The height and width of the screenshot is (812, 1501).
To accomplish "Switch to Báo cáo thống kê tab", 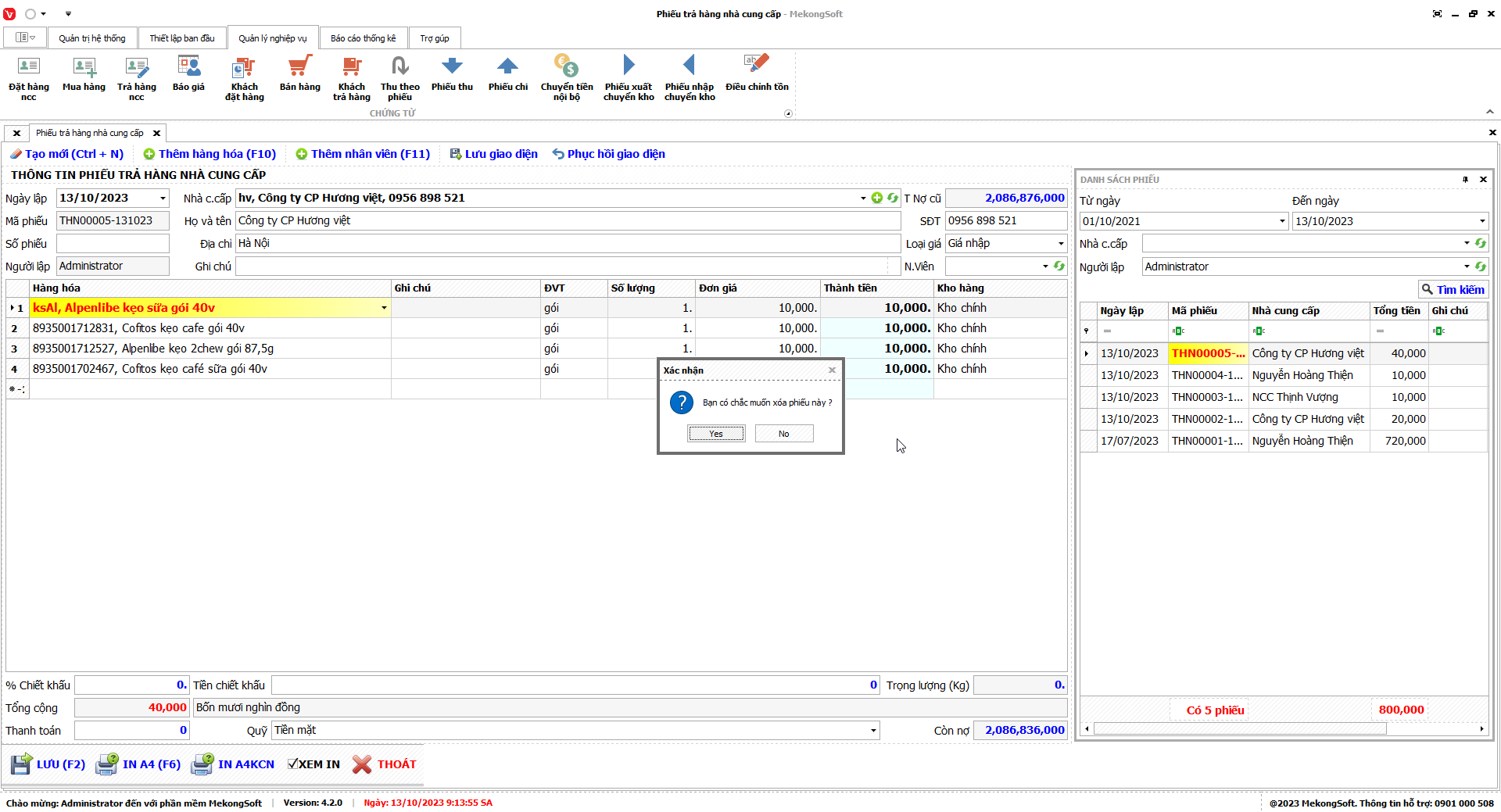I will pos(363,38).
